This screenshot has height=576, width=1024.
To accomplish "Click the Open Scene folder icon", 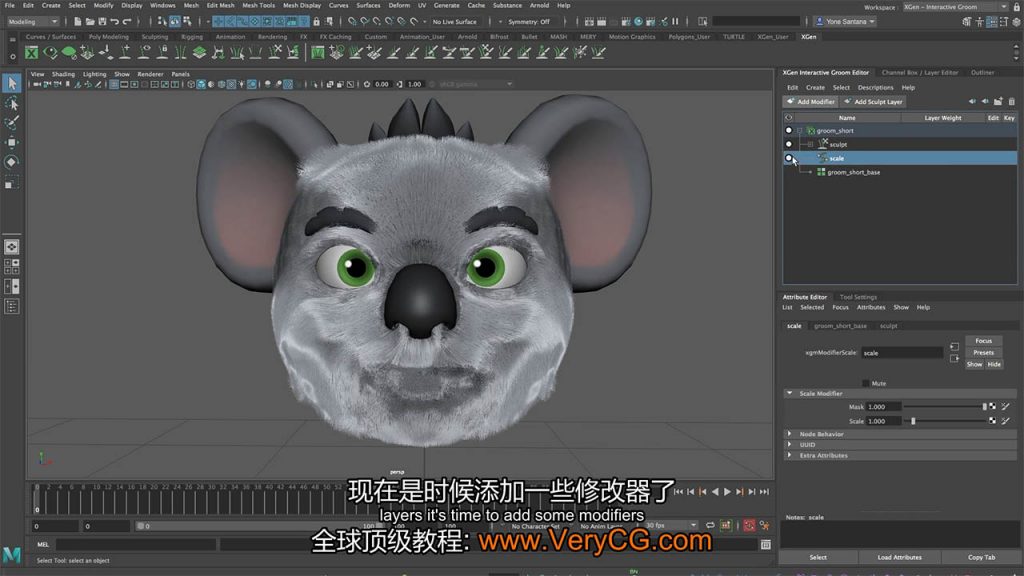I will [89, 22].
